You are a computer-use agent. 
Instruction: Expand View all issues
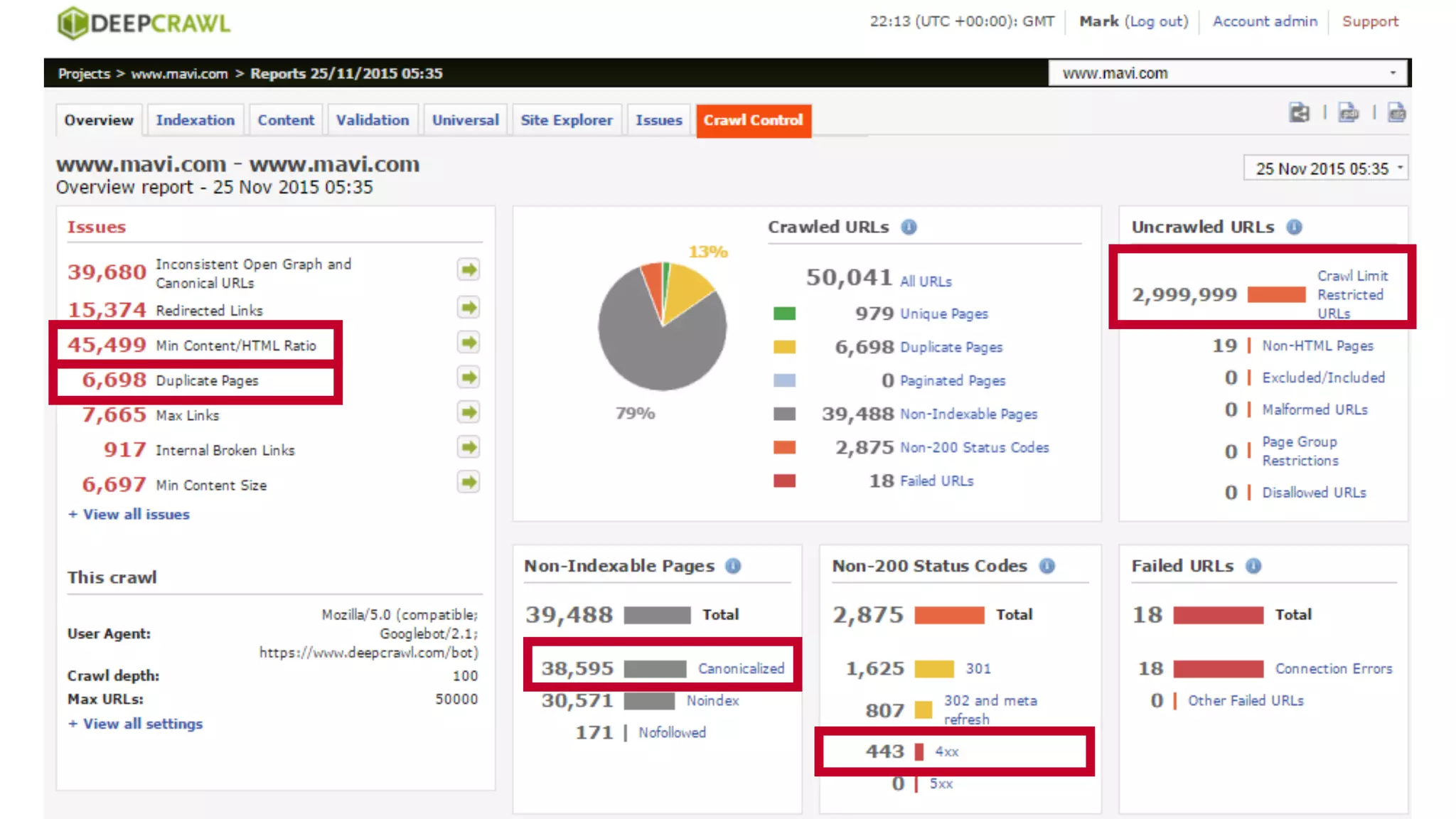(x=129, y=514)
